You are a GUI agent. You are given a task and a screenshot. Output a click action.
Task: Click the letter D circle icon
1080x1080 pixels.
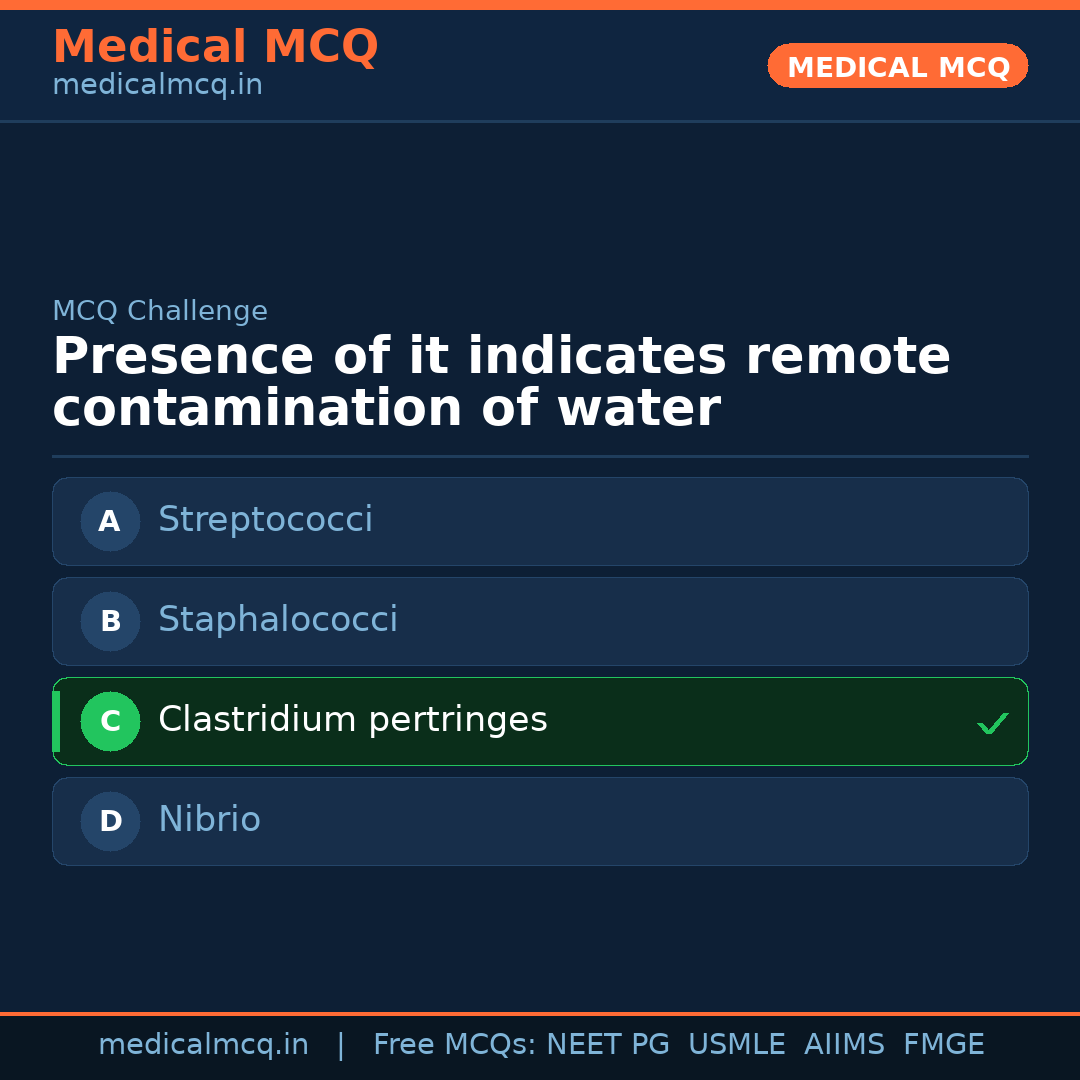point(110,821)
